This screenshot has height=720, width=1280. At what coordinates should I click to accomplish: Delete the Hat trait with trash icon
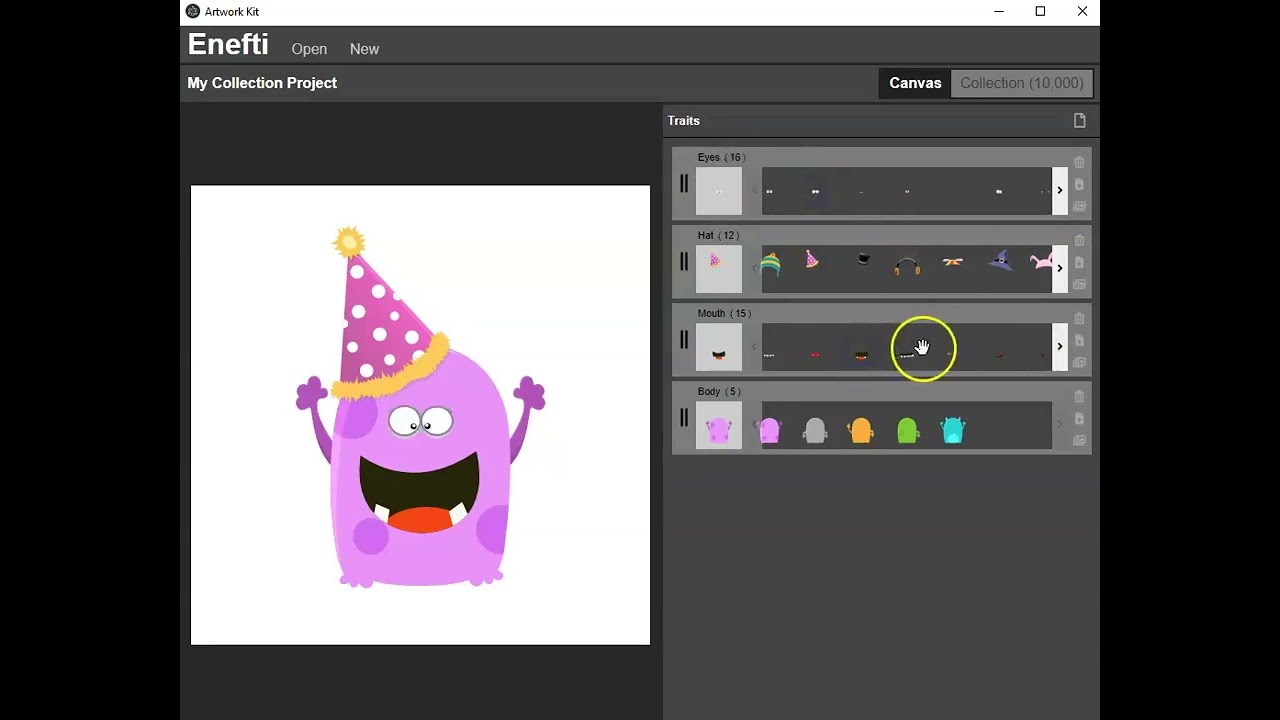[x=1079, y=240]
